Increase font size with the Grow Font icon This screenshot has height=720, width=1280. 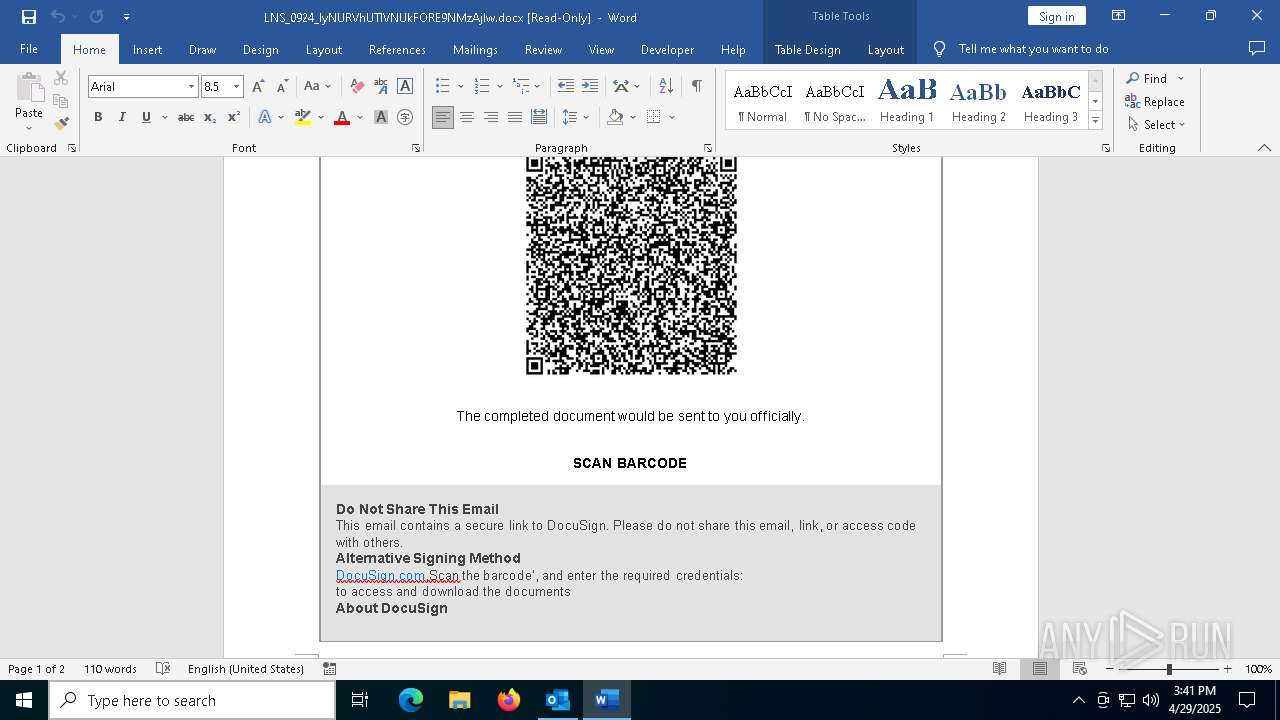pyautogui.click(x=259, y=87)
